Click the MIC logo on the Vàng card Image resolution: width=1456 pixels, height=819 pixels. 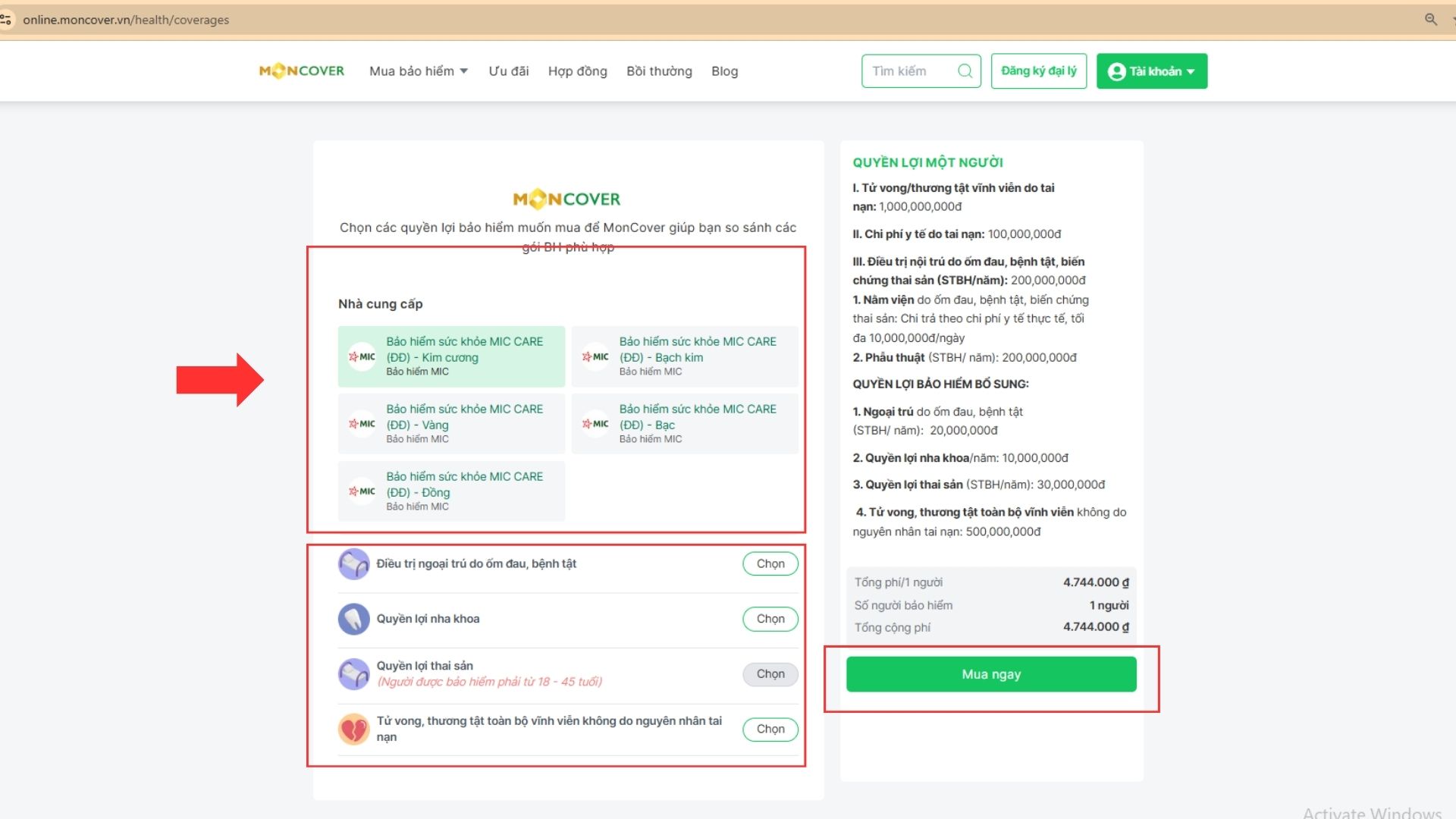(x=362, y=424)
